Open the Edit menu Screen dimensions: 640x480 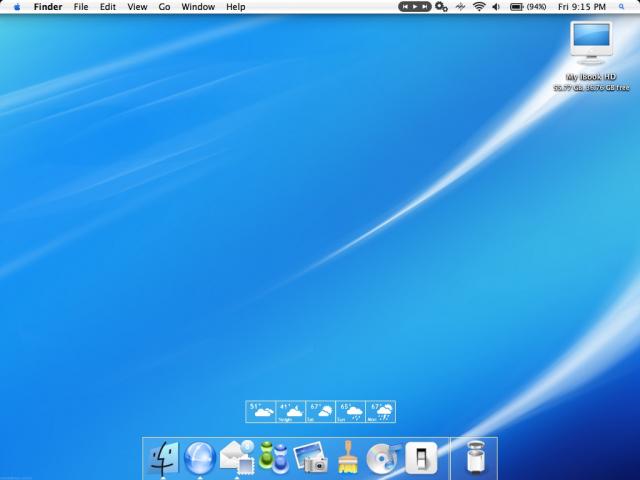[x=108, y=7]
